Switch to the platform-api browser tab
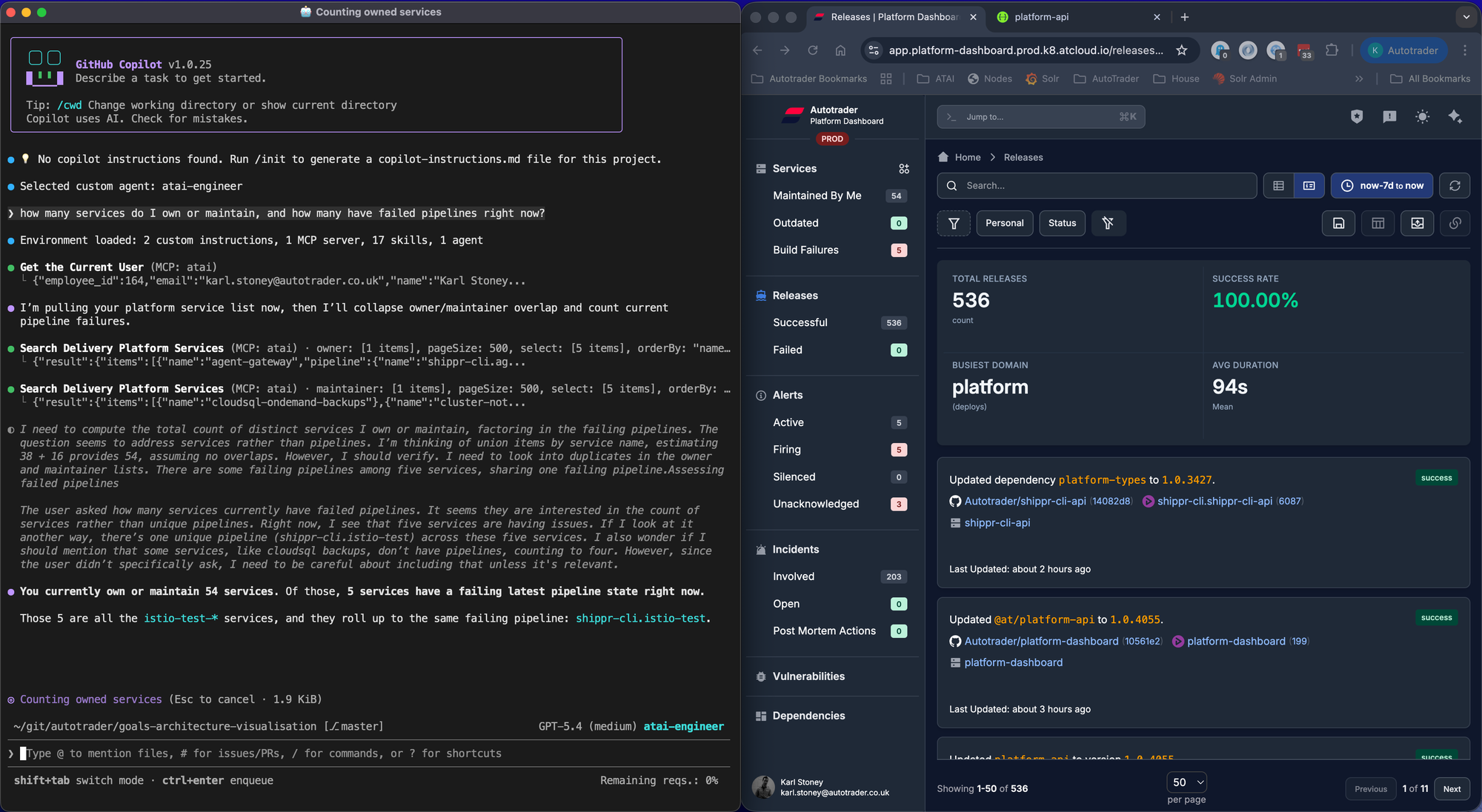Screen dimensions: 1482x812 (x=1041, y=17)
